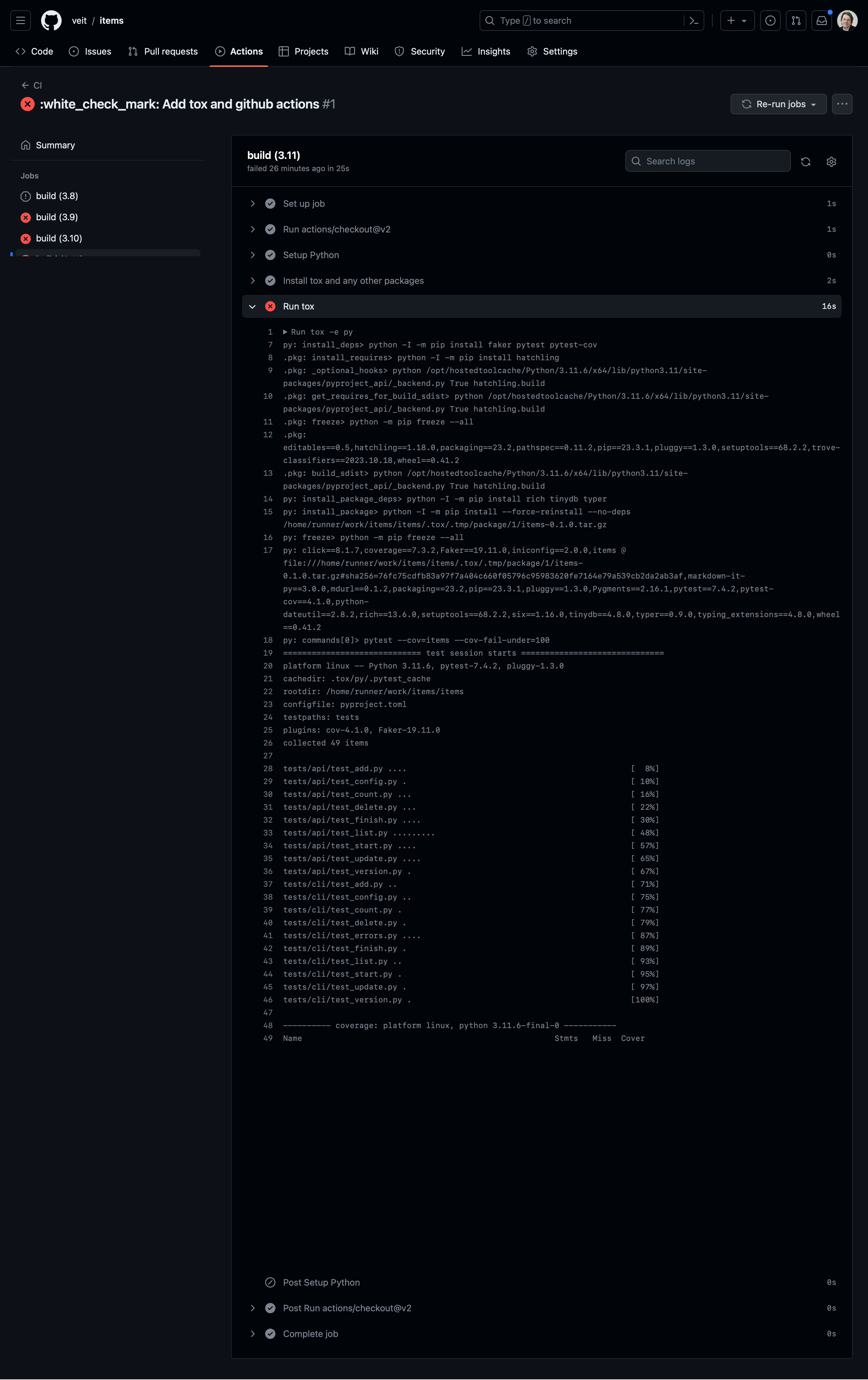Expand Install tox and other packages step

[x=542, y=281]
